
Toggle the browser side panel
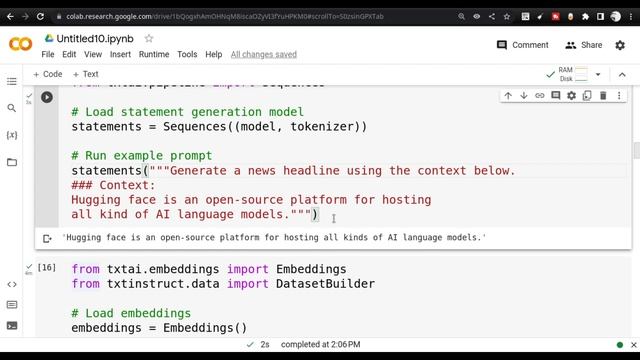click(600, 16)
